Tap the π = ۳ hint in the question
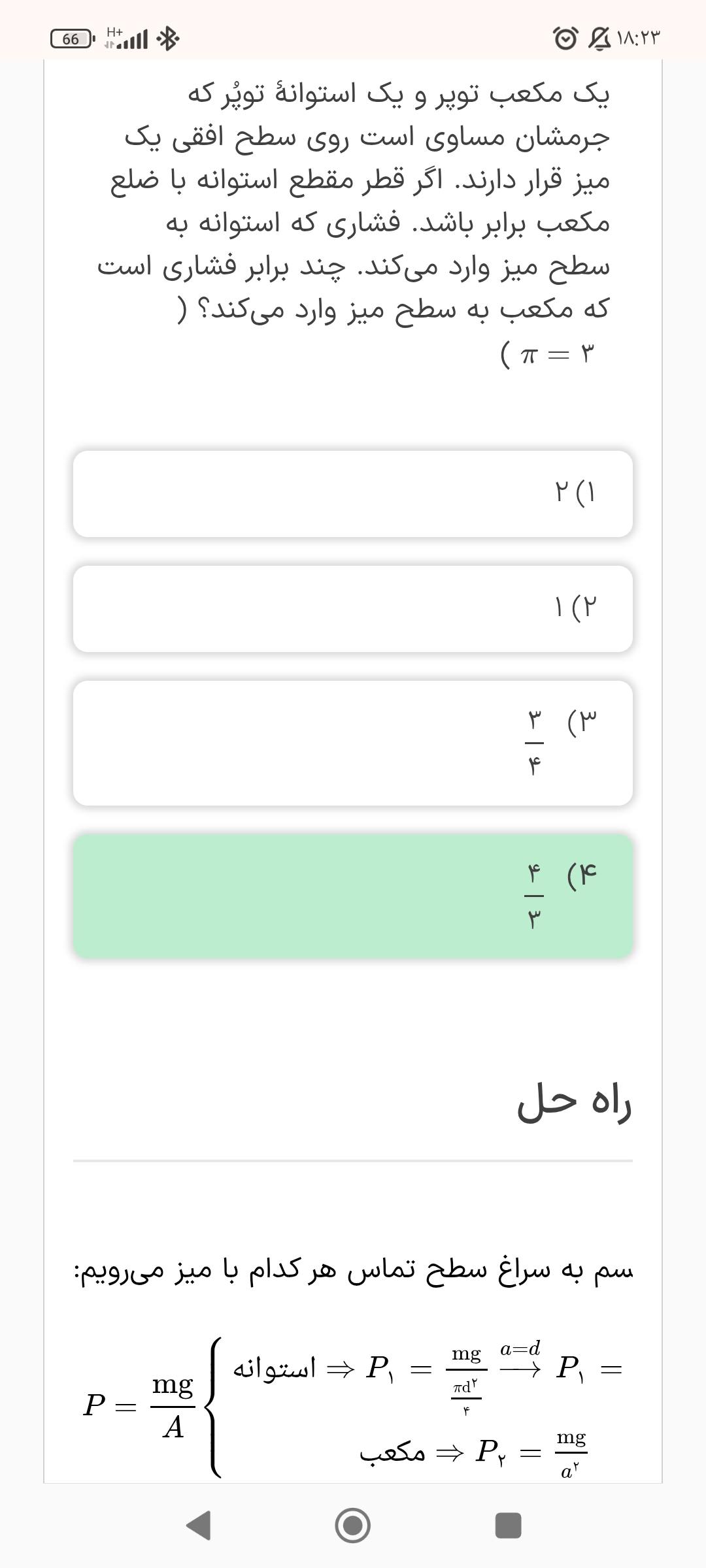This screenshot has width=706, height=1568. coord(548,355)
